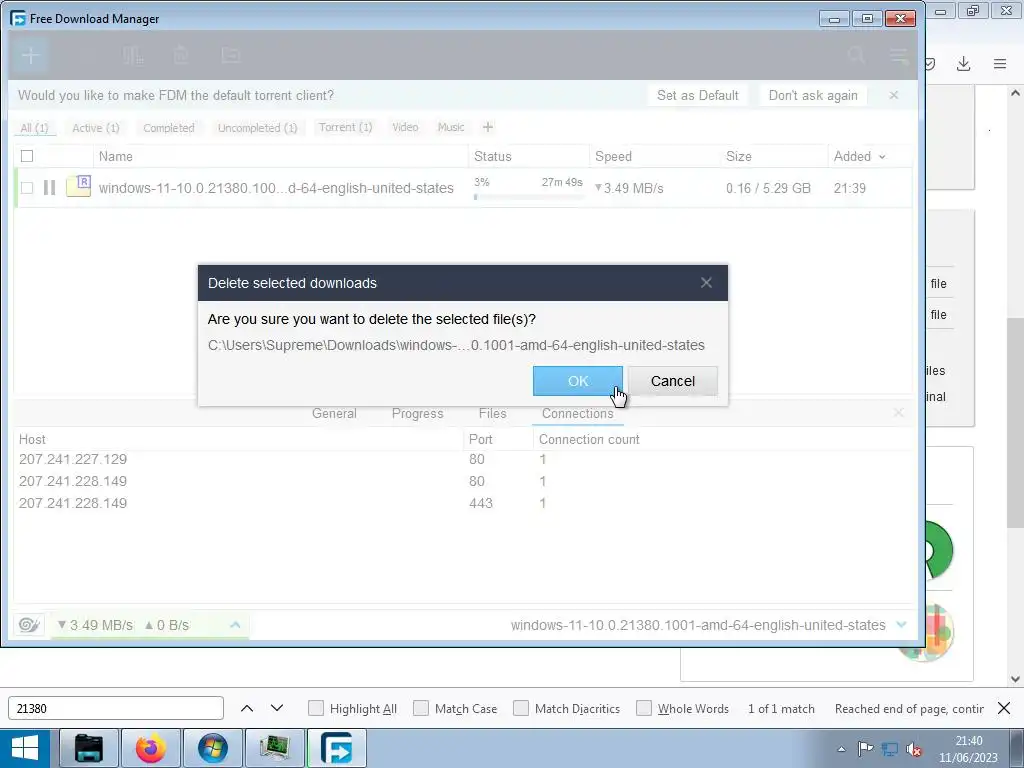Click the yellow file type icon in download row

point(78,187)
